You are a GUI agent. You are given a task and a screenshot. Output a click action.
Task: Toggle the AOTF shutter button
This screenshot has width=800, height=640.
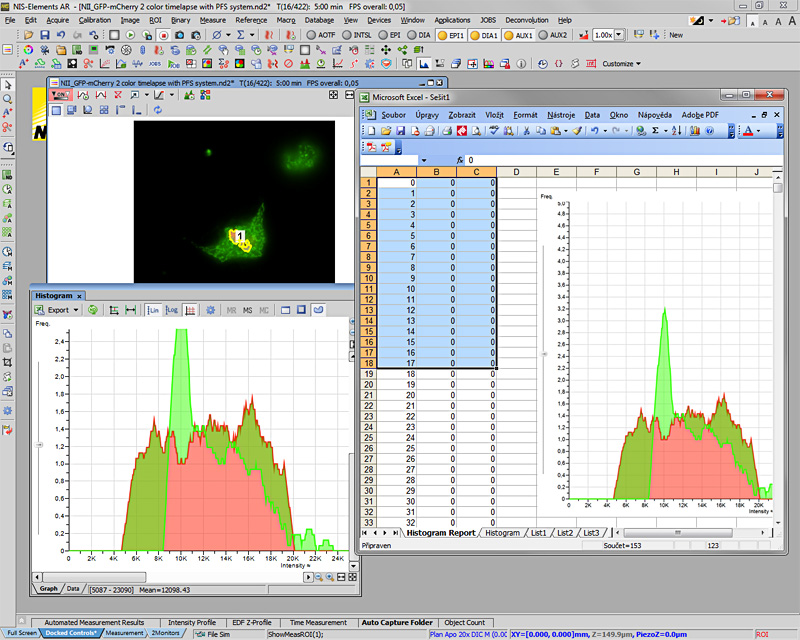pos(321,35)
